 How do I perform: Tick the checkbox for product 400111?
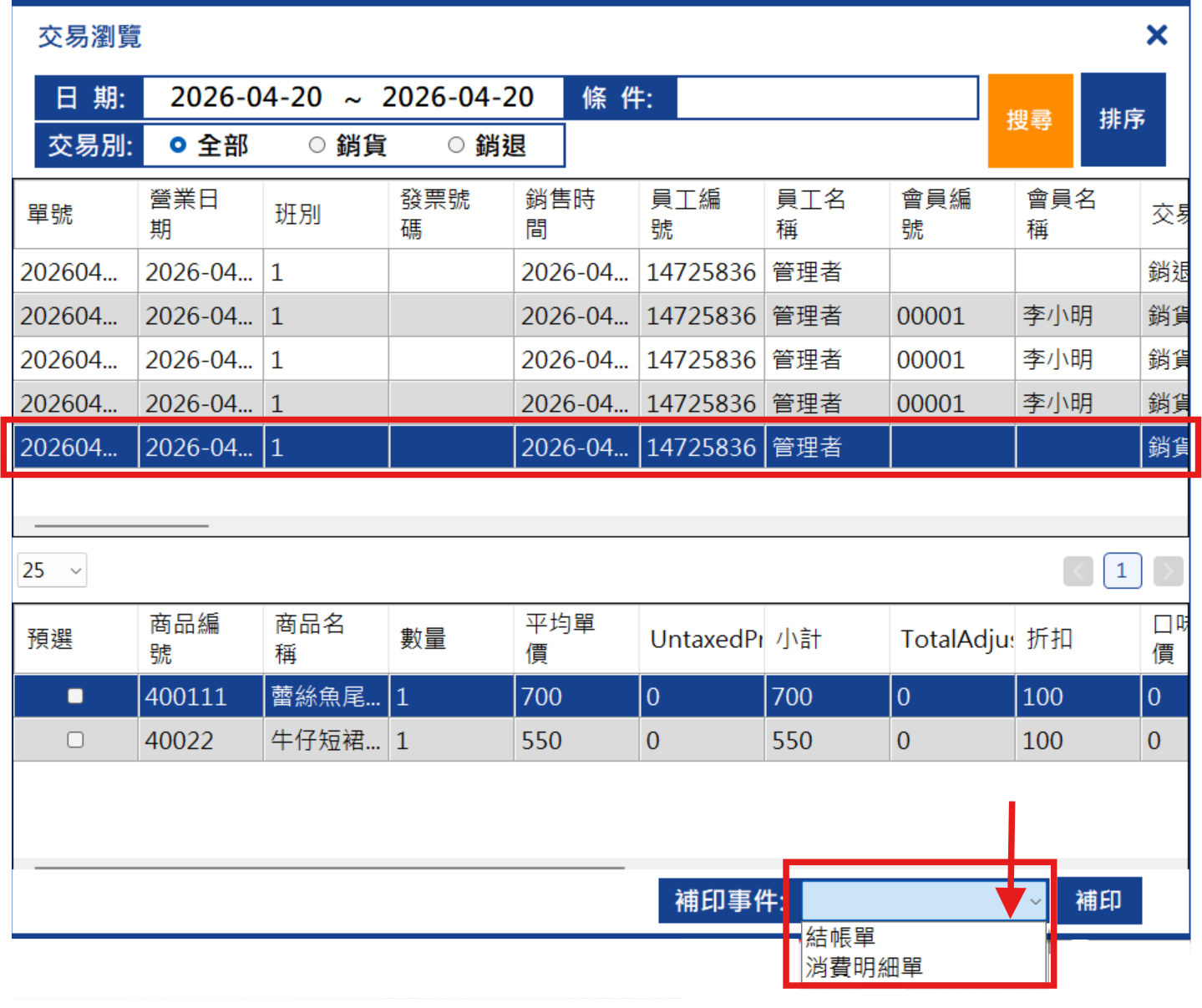[75, 696]
